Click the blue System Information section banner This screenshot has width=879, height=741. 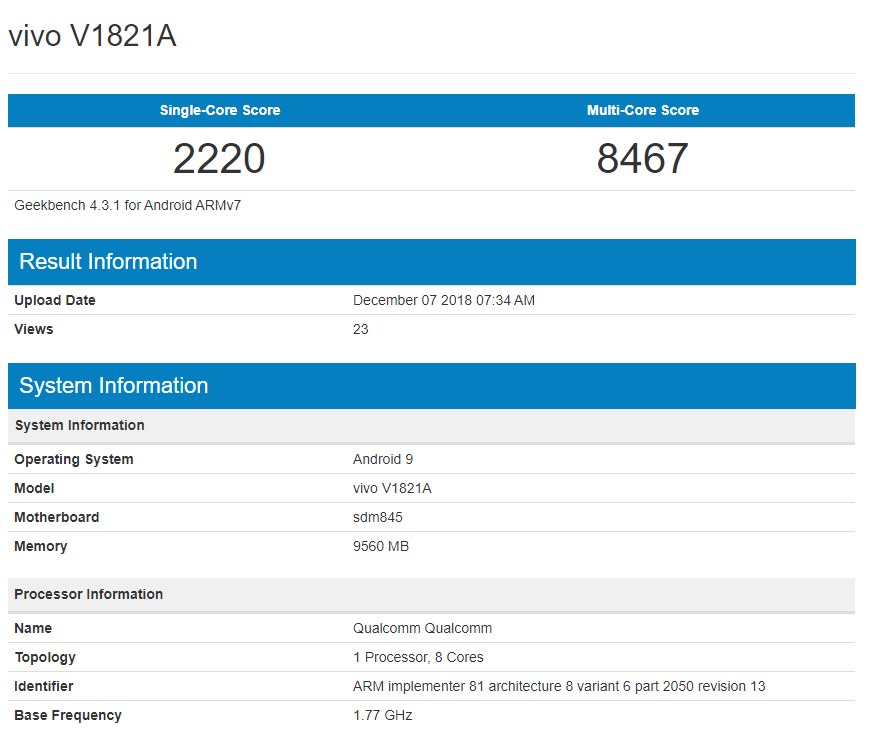432,386
